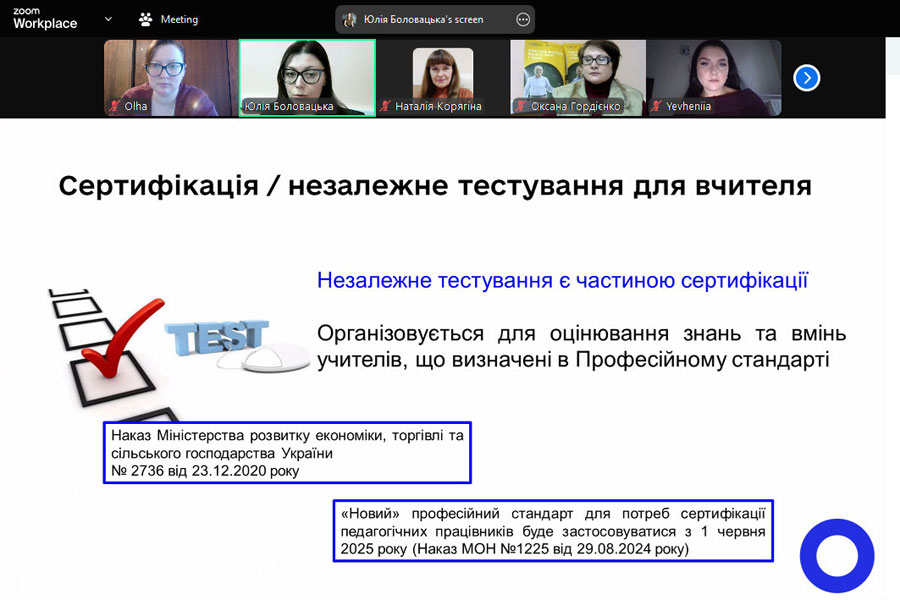Image resolution: width=900 pixels, height=600 pixels.
Task: Select Оксана Гордієнко's video thumbnail
Action: pos(578,78)
